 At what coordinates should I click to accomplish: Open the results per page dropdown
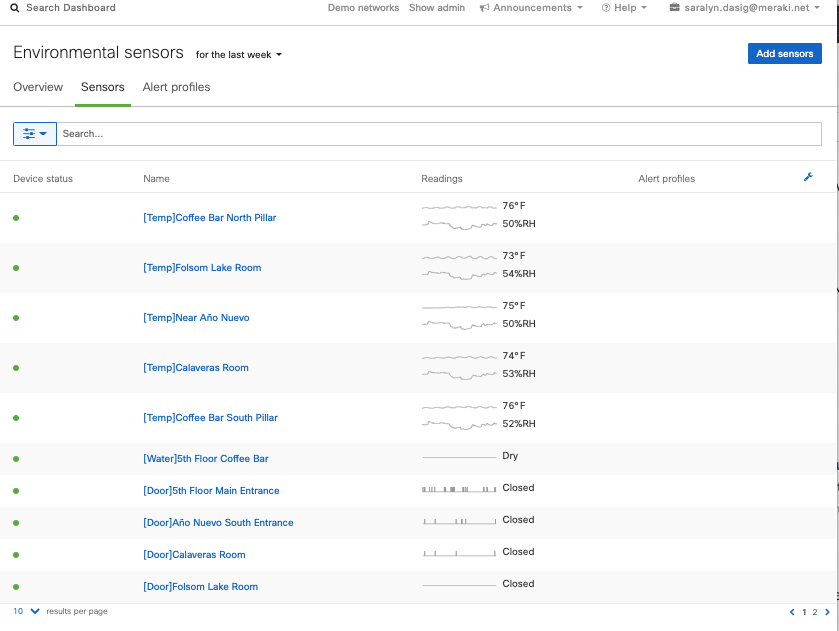(x=24, y=610)
